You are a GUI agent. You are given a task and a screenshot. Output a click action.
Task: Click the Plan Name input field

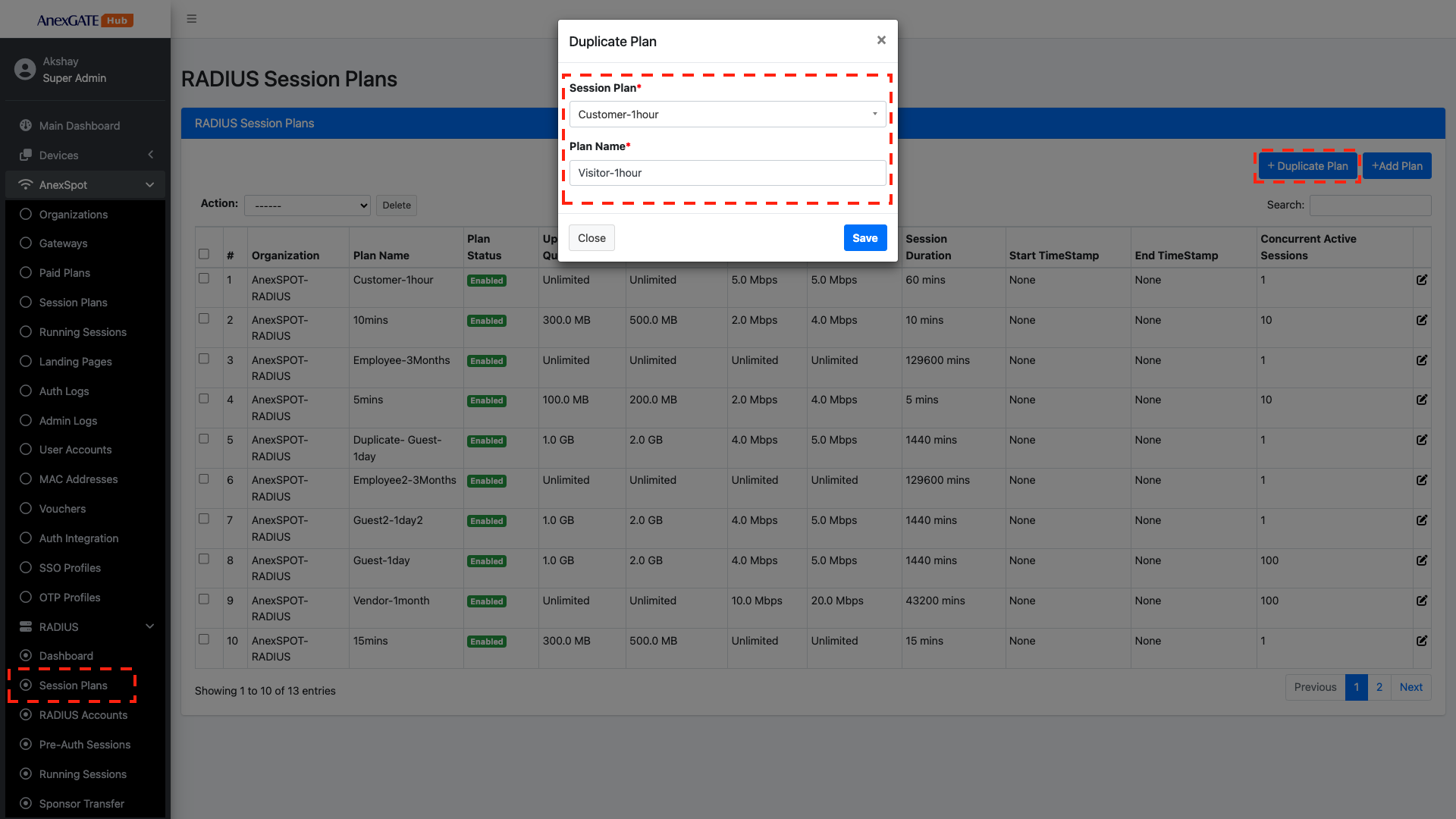click(x=727, y=173)
